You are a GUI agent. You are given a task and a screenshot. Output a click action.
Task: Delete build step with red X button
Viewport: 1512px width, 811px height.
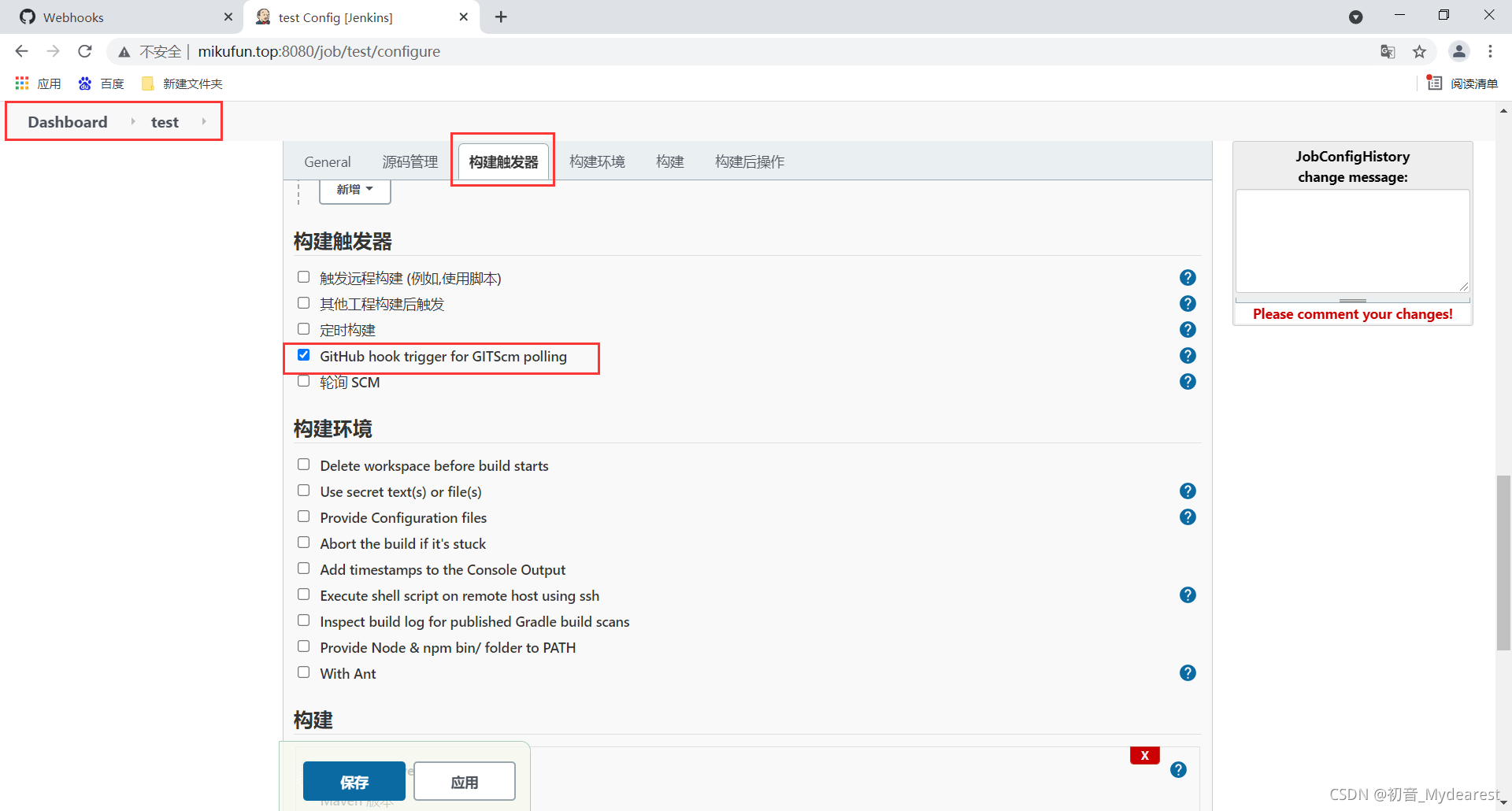tap(1144, 755)
